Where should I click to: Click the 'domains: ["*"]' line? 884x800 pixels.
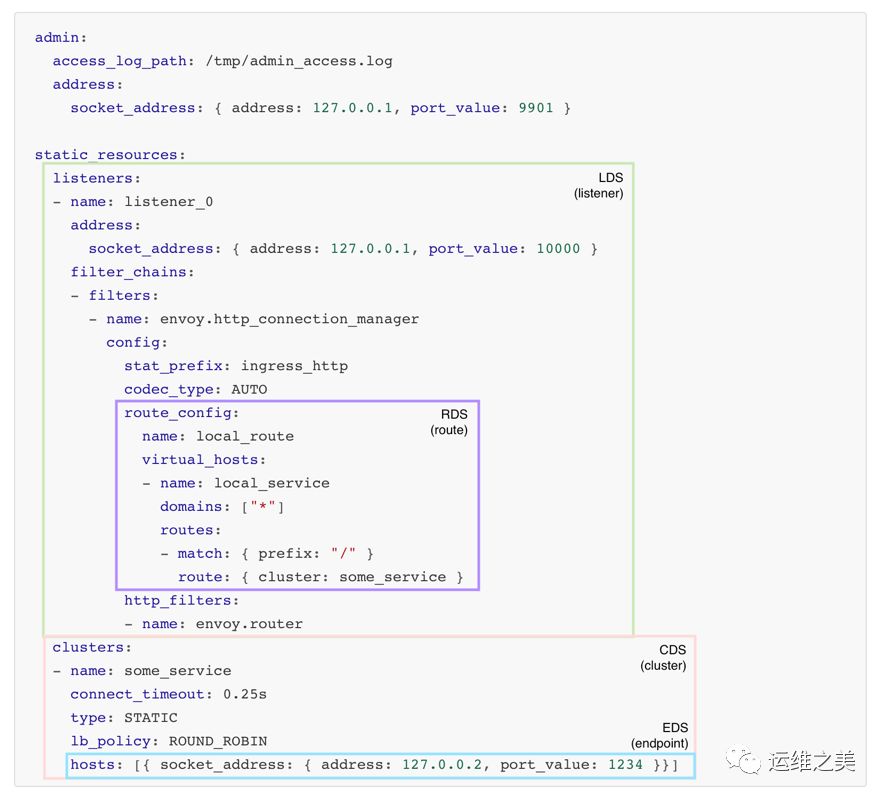coord(222,507)
